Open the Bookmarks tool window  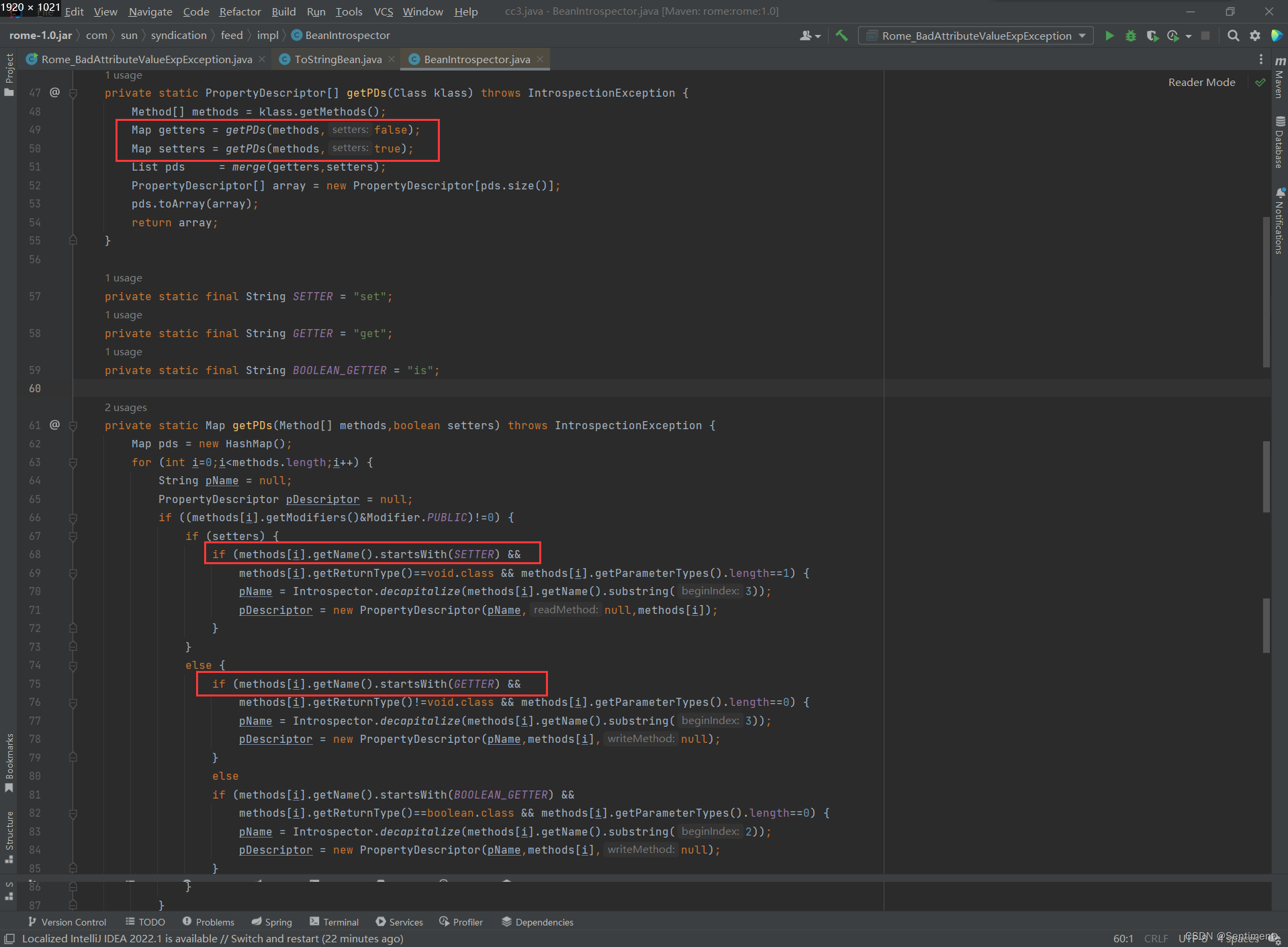tap(9, 762)
